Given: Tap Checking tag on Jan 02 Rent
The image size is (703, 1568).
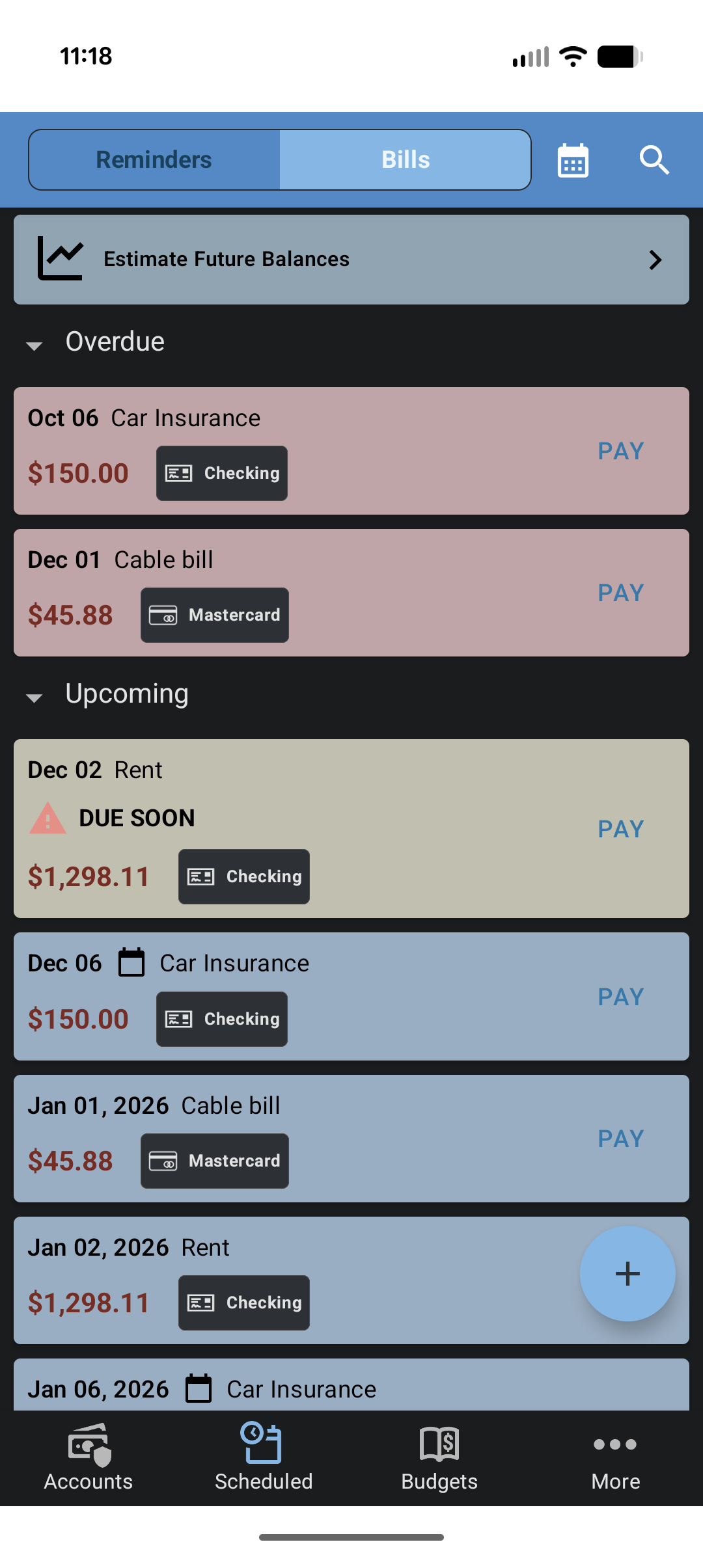Looking at the screenshot, I should 244,1303.
